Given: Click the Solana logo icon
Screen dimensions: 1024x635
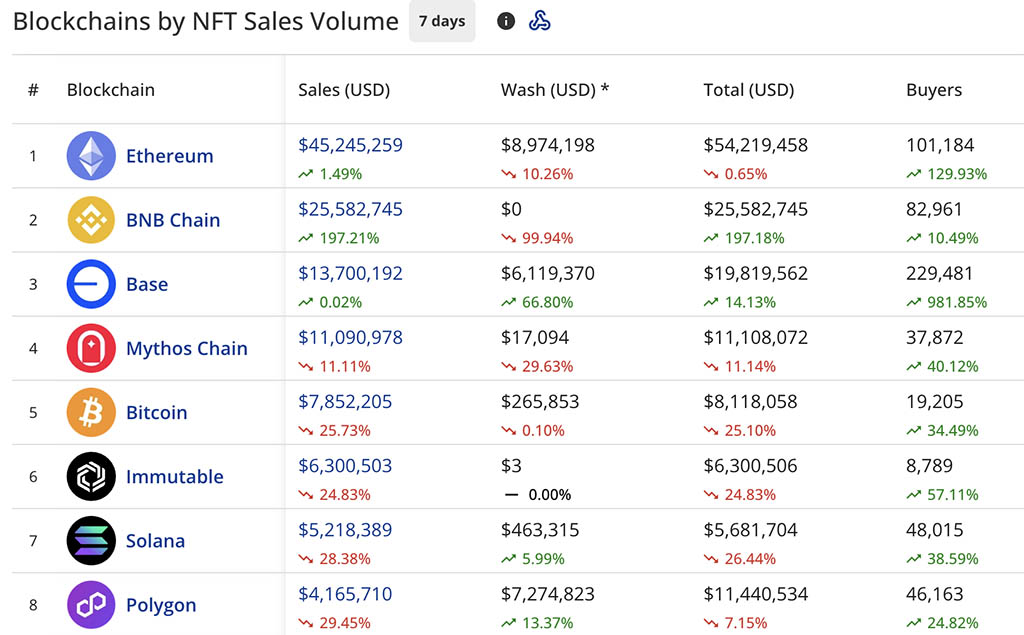Looking at the screenshot, I should pos(91,541).
